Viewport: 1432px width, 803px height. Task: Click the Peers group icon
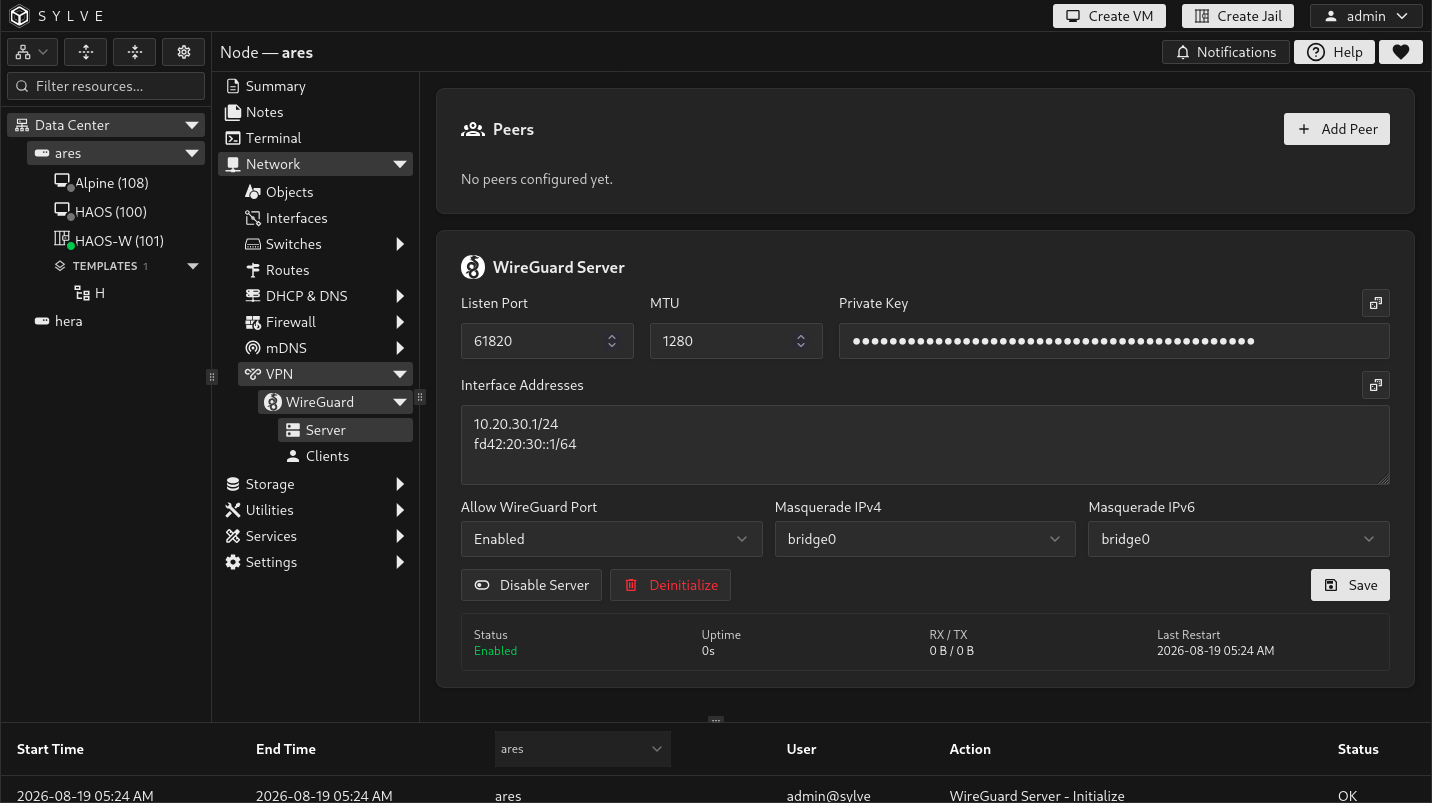472,129
